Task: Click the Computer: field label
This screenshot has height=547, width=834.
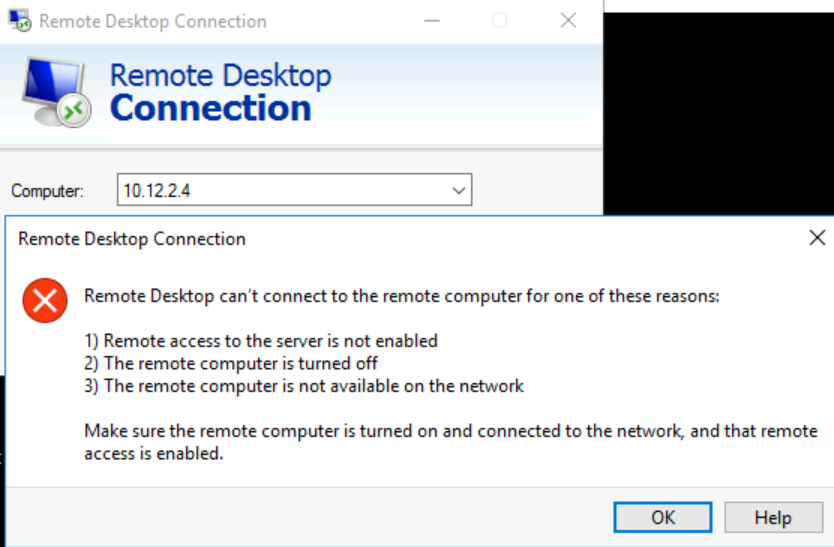Action: [48, 190]
